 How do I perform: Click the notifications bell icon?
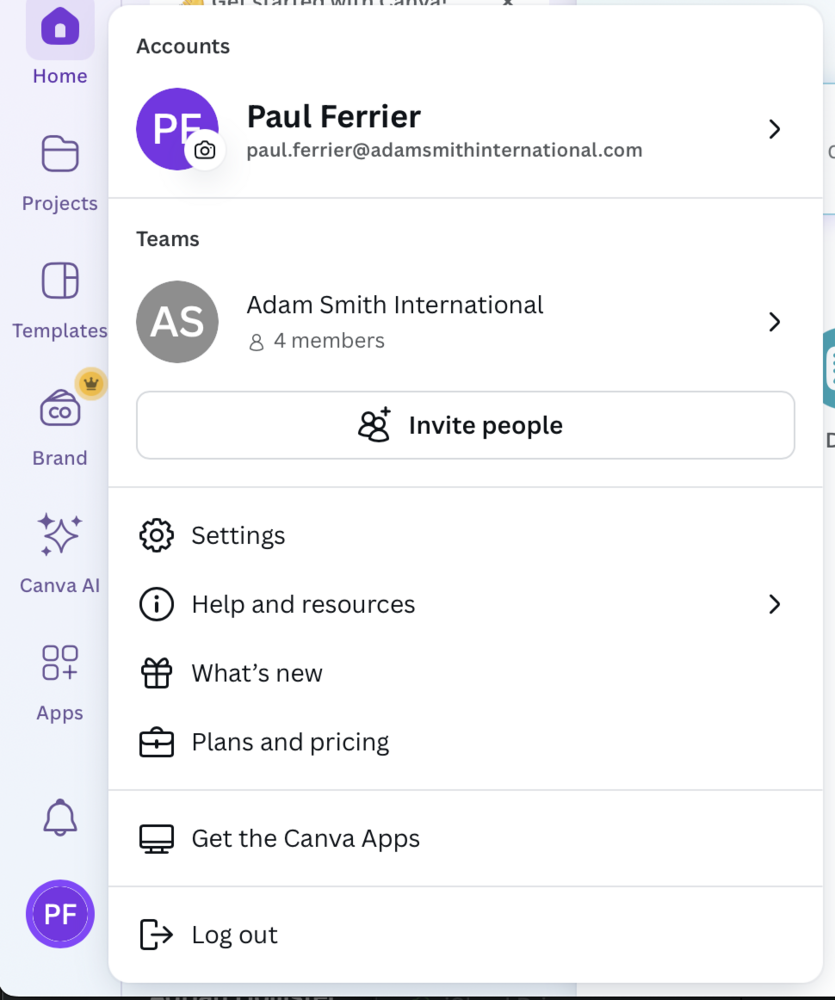click(x=60, y=818)
